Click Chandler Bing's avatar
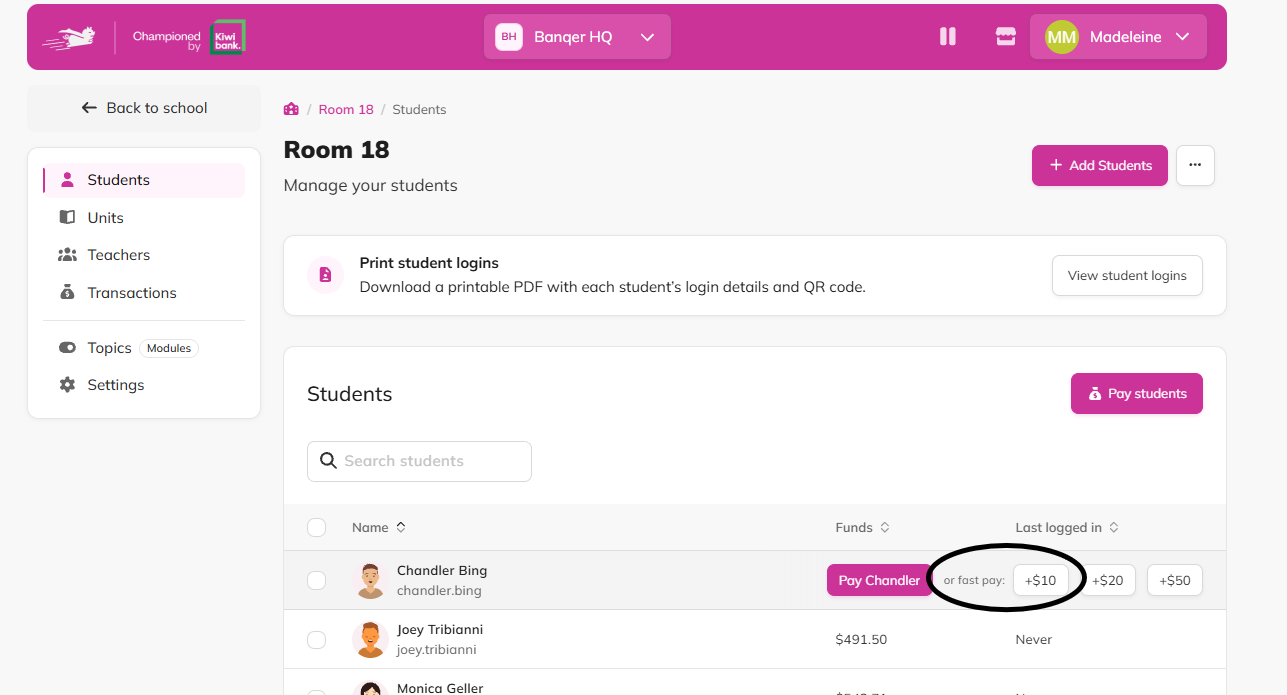The width and height of the screenshot is (1287, 695). [x=370, y=580]
